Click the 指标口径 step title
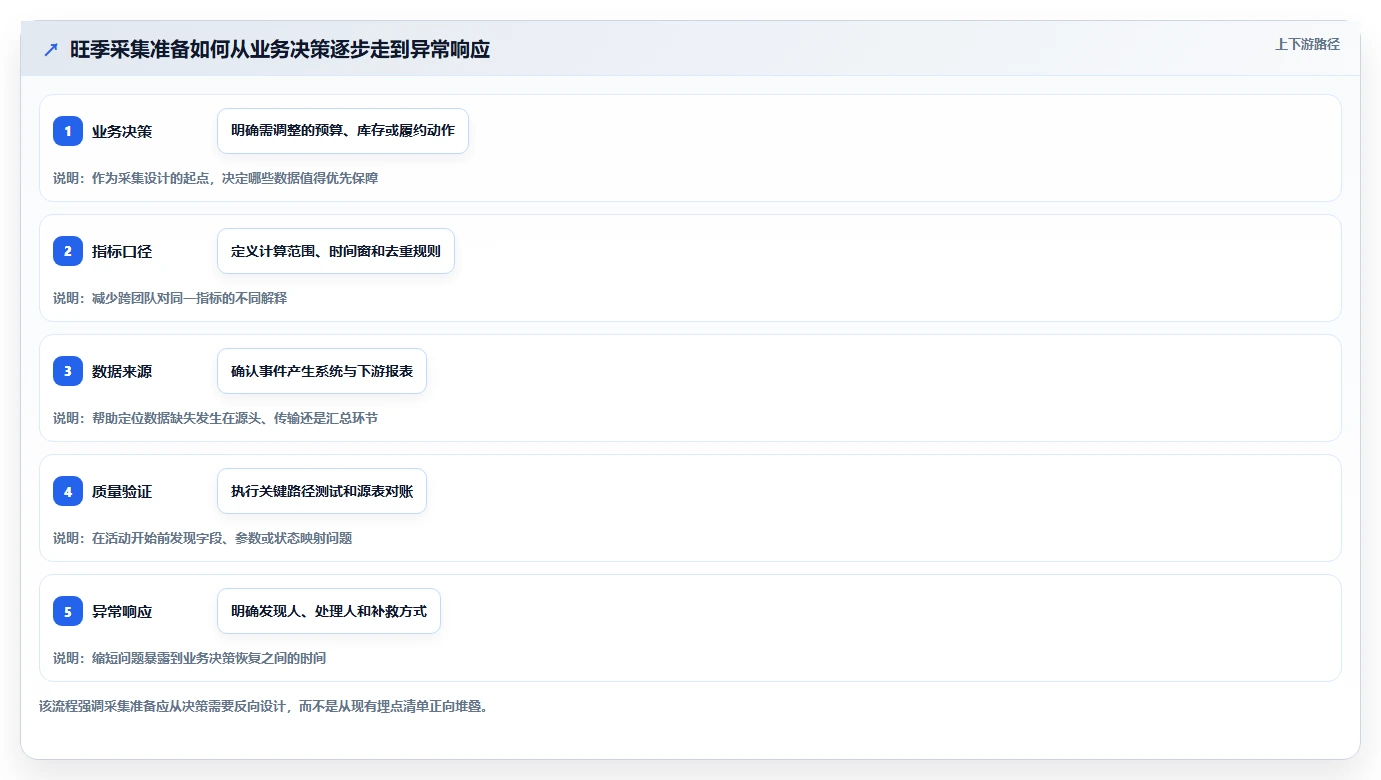Viewport: 1381px width, 780px height. [122, 251]
